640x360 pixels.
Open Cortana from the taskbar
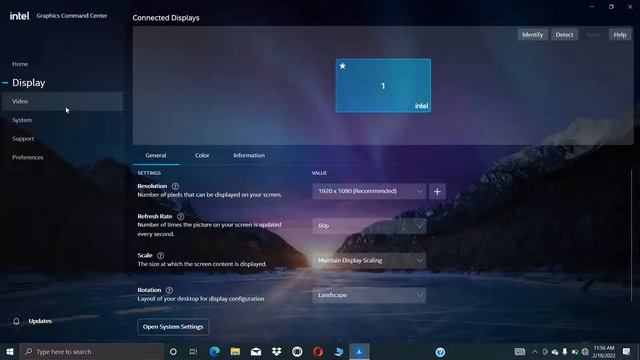click(173, 351)
